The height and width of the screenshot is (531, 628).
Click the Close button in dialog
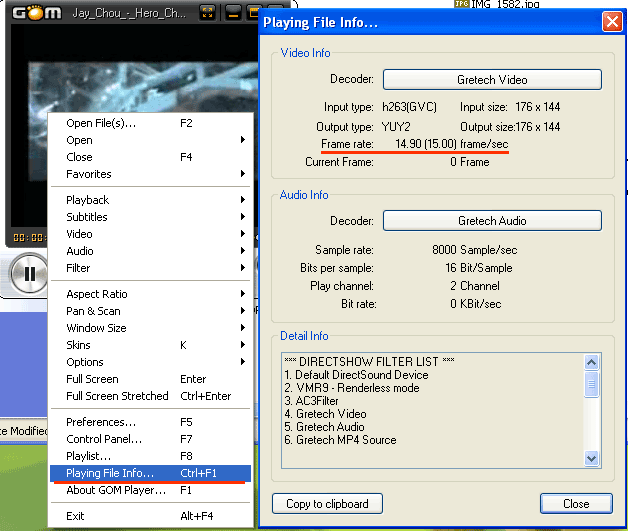[576, 503]
